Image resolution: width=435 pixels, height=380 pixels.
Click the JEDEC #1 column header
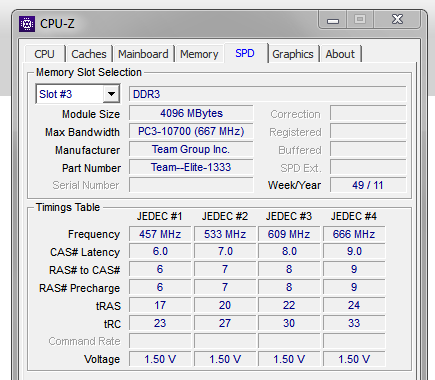160,217
